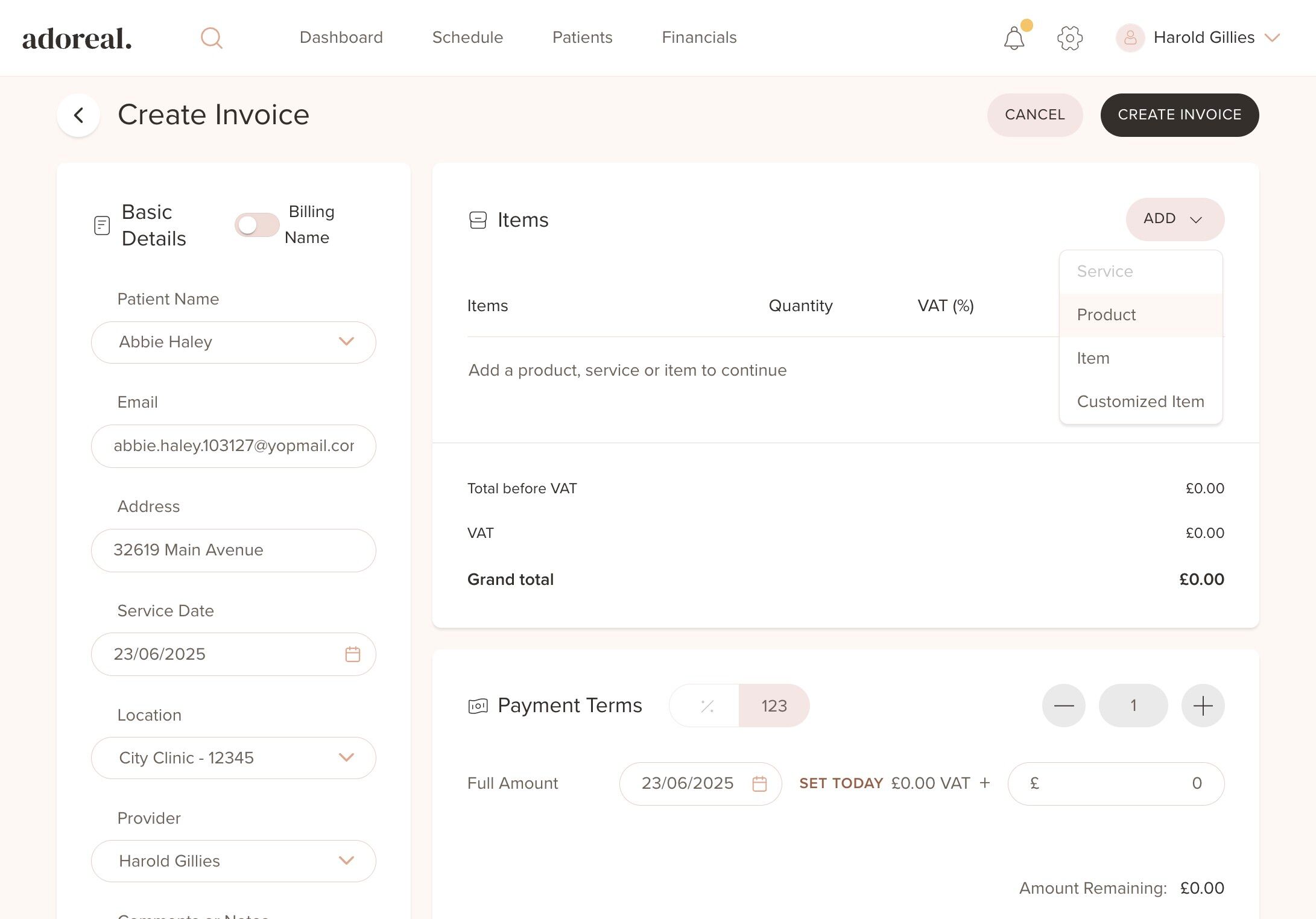The width and height of the screenshot is (1316, 919).
Task: Open Service Date calendar icon
Action: pyautogui.click(x=353, y=654)
